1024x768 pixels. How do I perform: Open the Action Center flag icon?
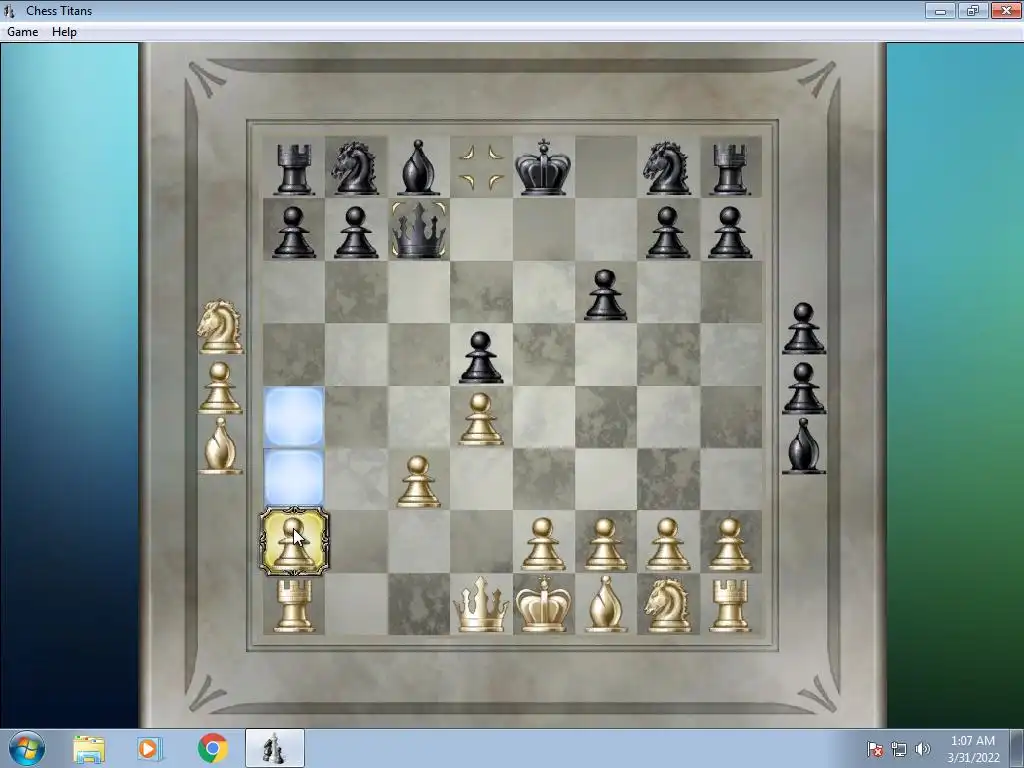[874, 749]
